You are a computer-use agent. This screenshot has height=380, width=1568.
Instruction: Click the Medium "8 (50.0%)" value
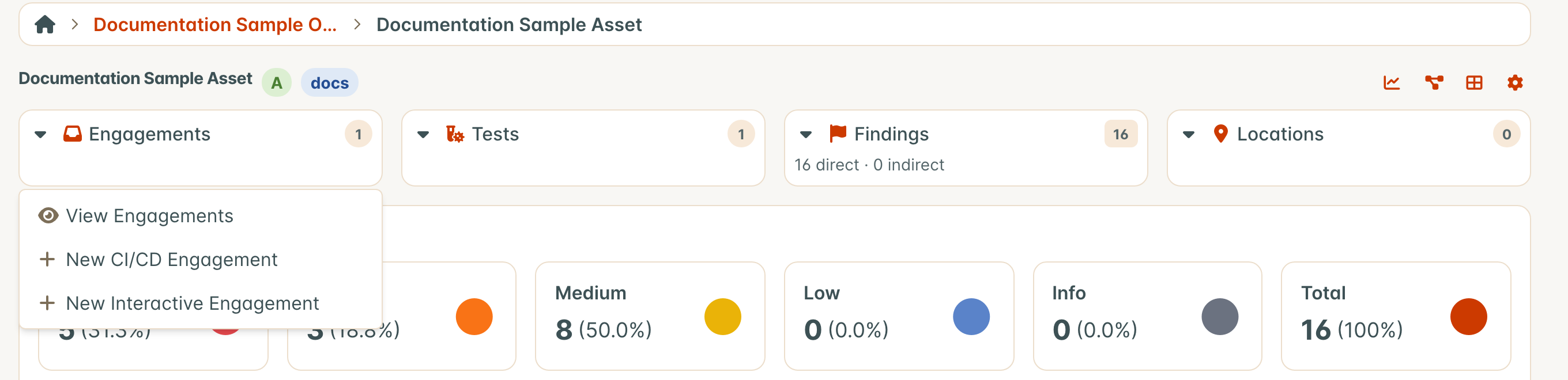603,330
